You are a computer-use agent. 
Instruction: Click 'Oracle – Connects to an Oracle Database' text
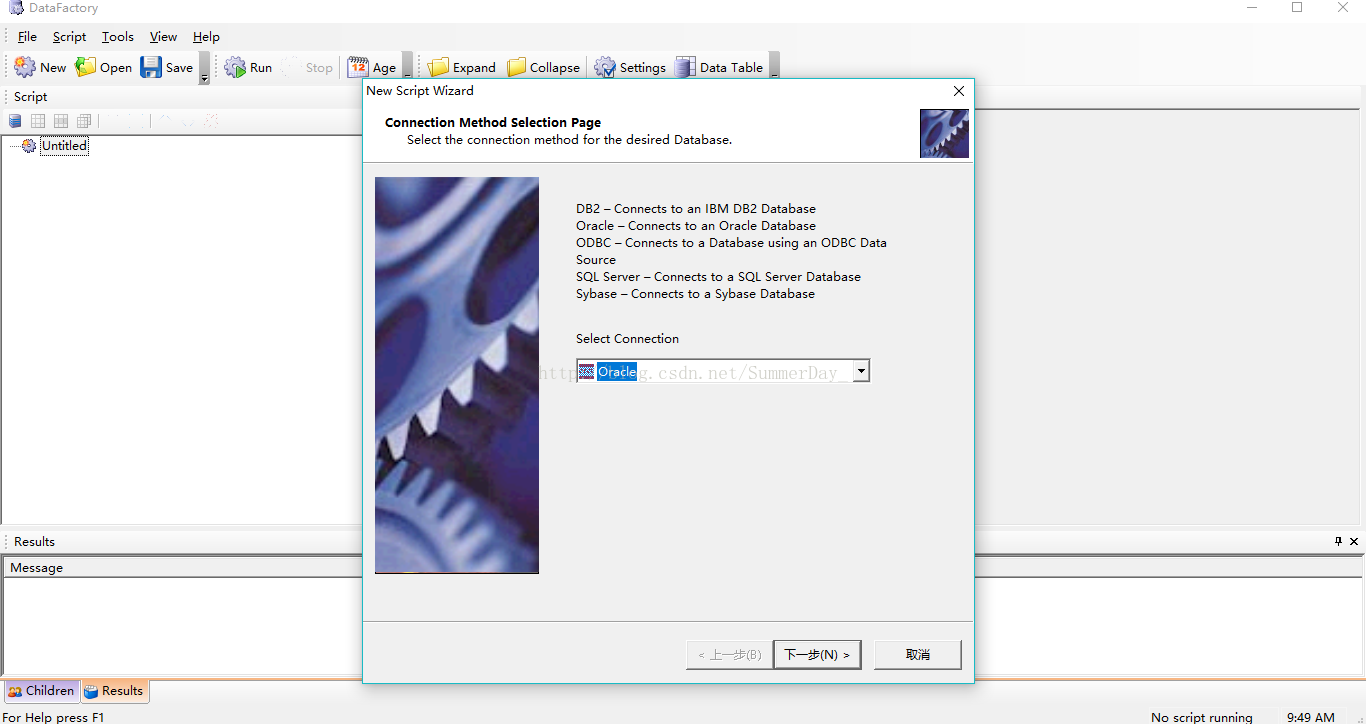(696, 226)
